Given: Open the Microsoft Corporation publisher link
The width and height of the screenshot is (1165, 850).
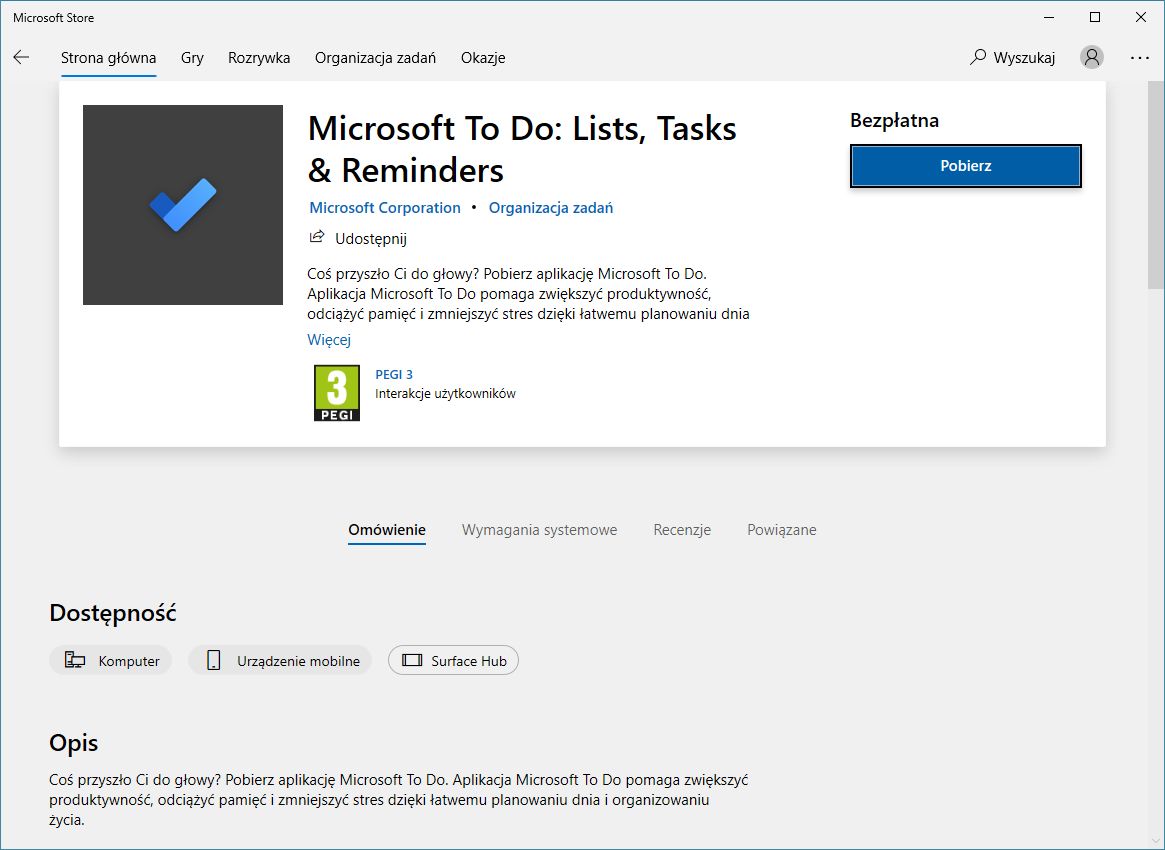Looking at the screenshot, I should pyautogui.click(x=384, y=207).
